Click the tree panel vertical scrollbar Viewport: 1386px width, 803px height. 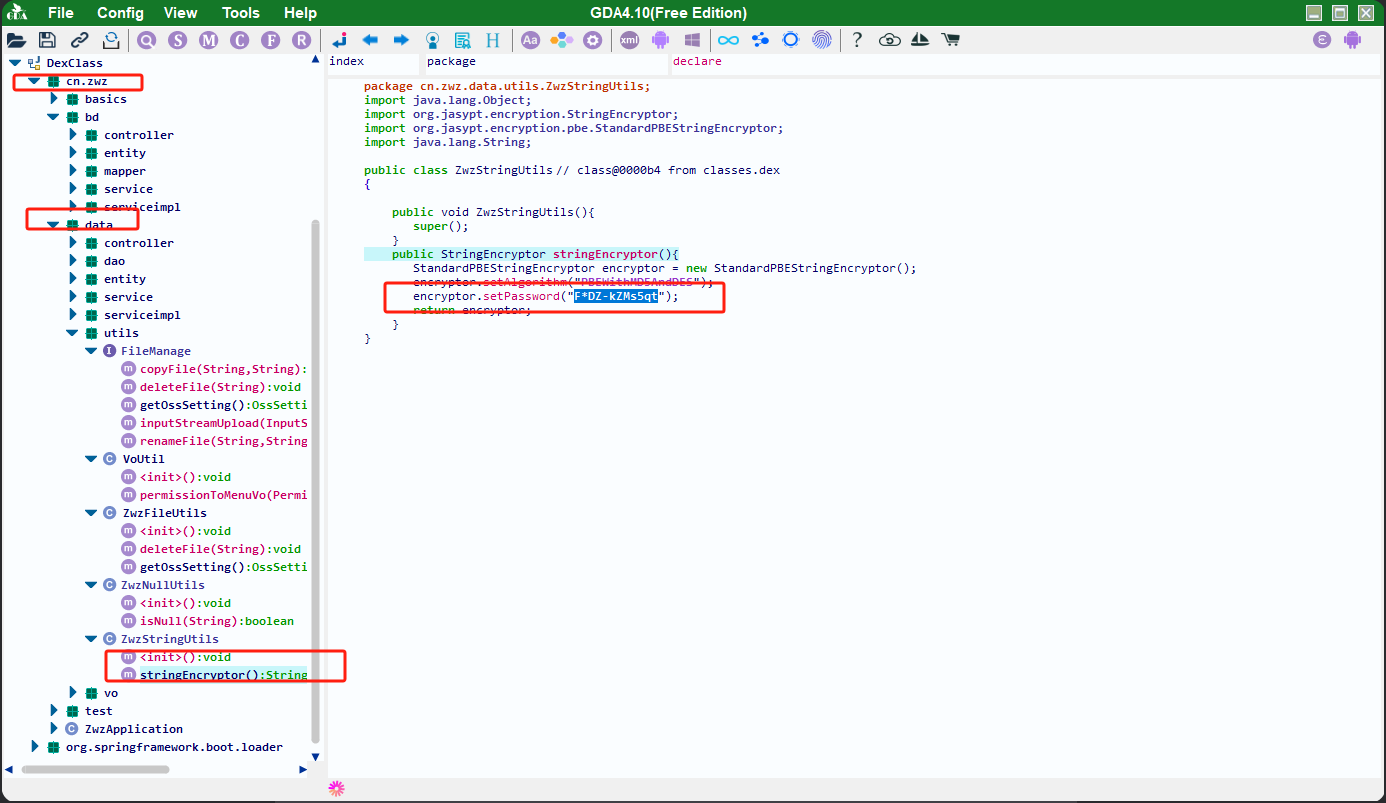click(316, 480)
